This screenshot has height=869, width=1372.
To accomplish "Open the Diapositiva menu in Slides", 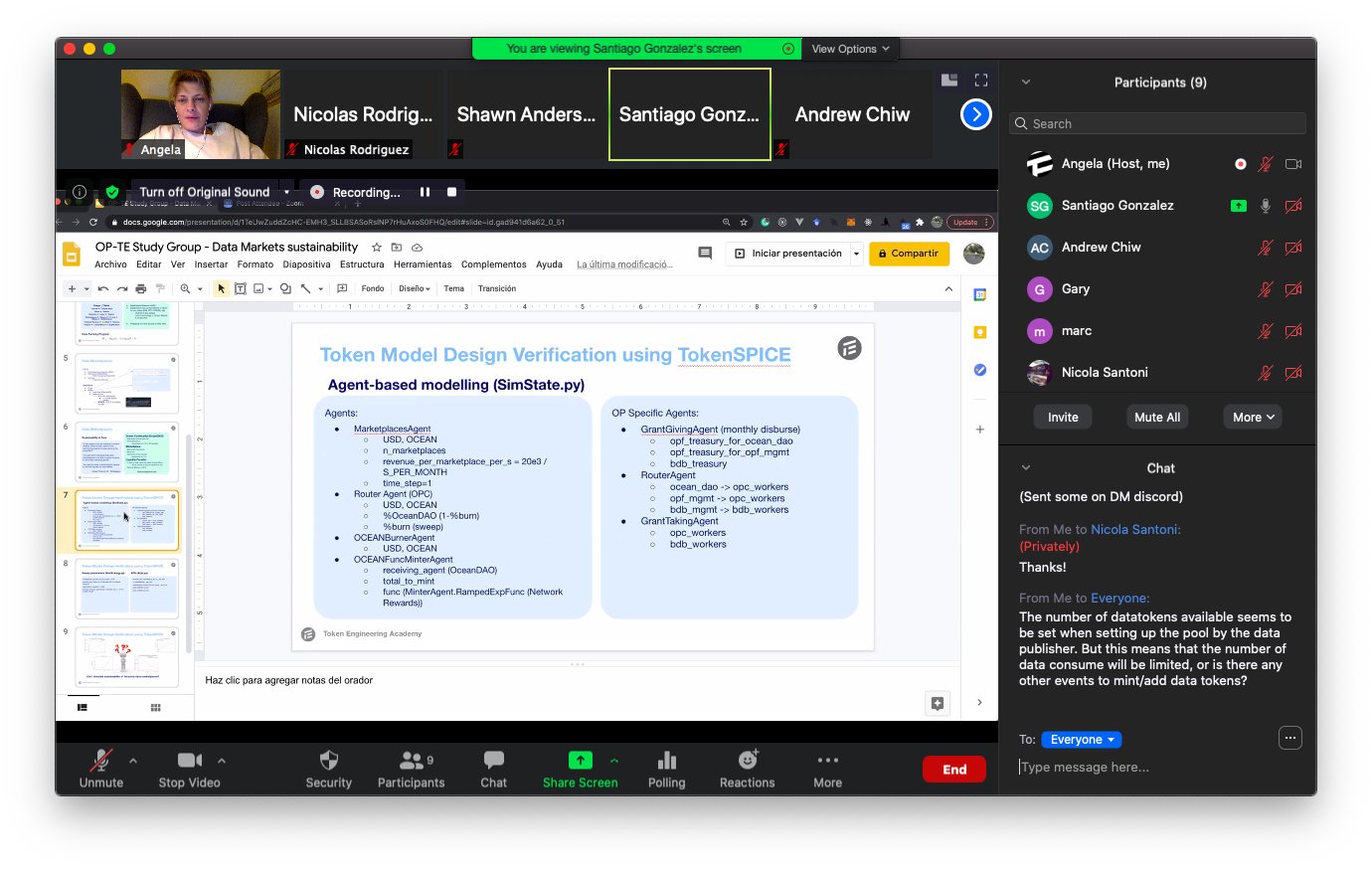I will click(x=306, y=264).
